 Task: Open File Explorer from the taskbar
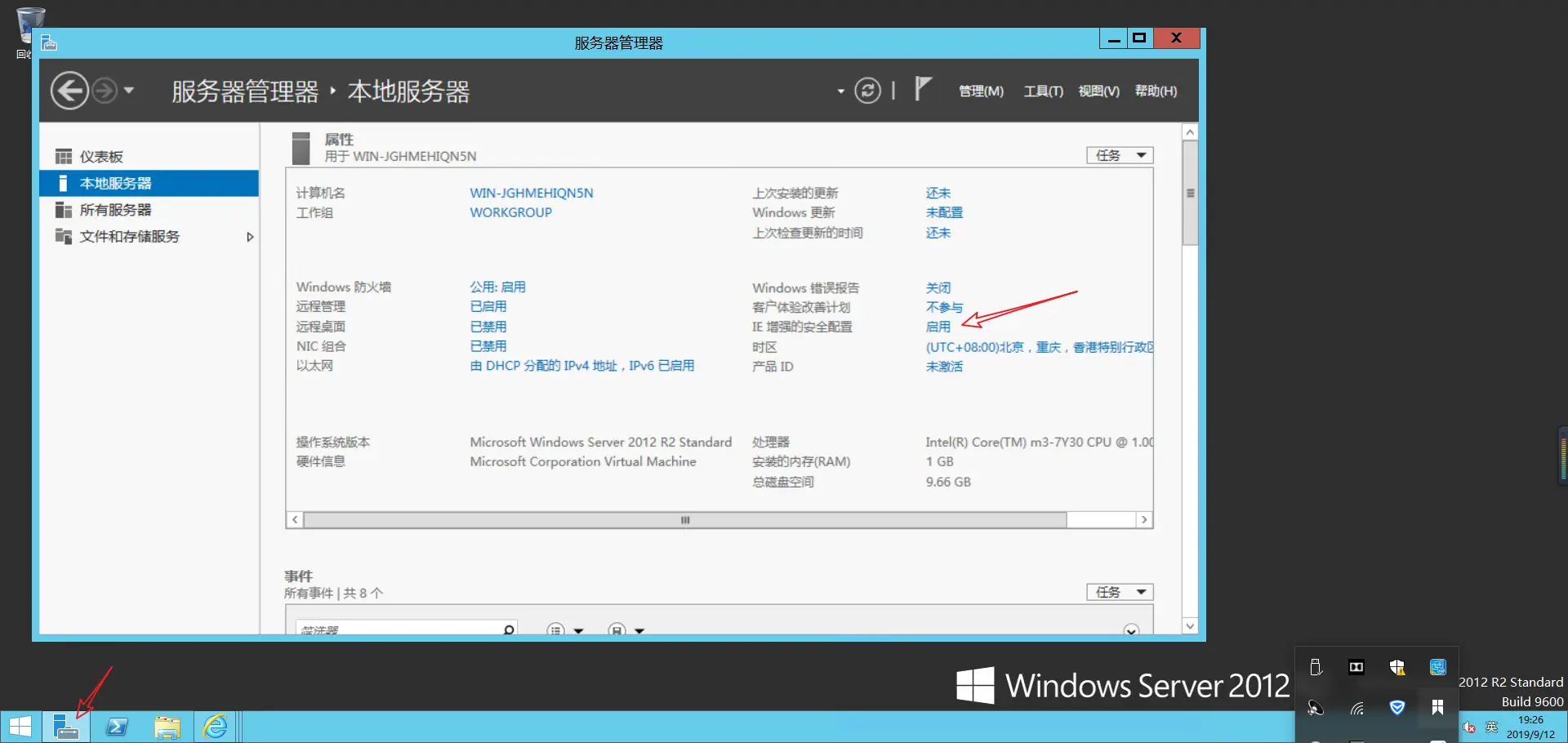coord(167,727)
